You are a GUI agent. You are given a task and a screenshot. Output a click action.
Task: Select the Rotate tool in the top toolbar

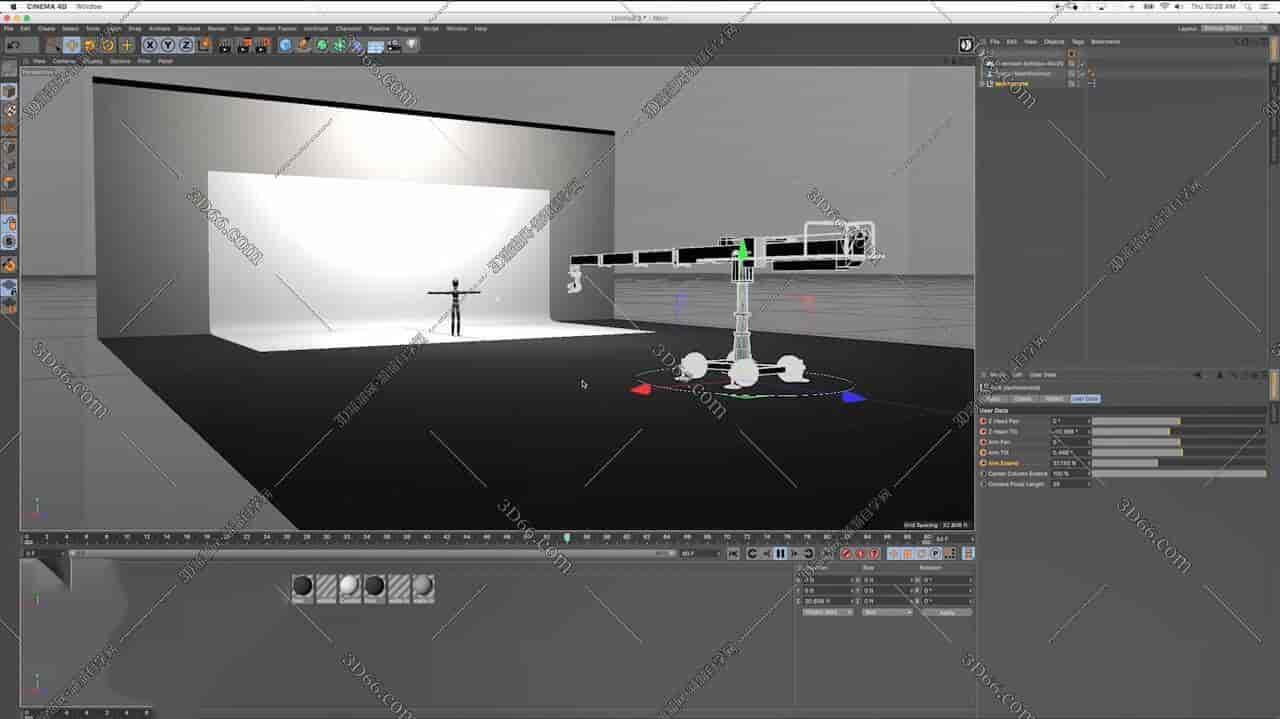[x=108, y=45]
